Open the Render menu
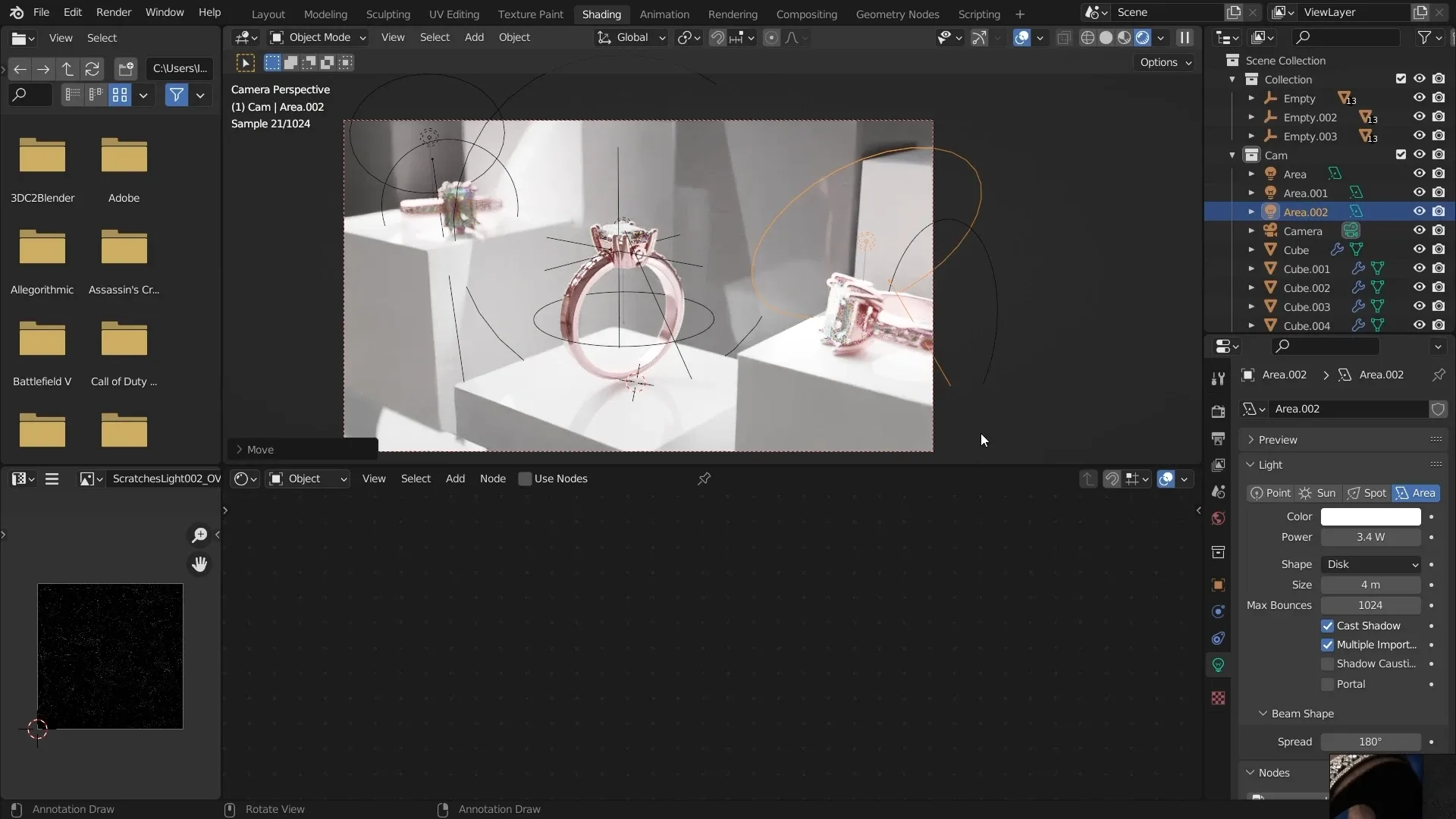 (114, 12)
